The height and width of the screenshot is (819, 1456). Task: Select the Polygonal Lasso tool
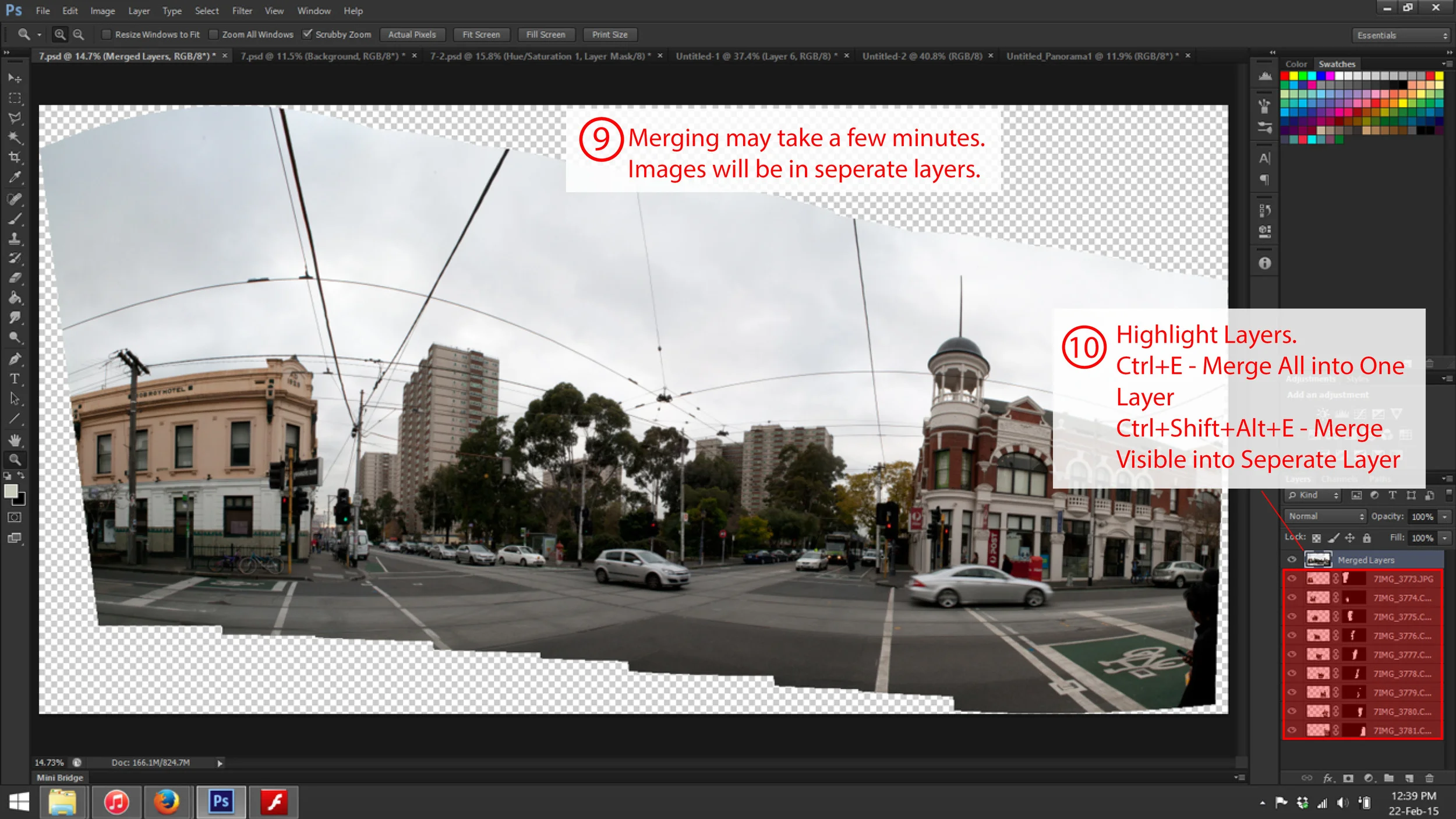point(15,118)
